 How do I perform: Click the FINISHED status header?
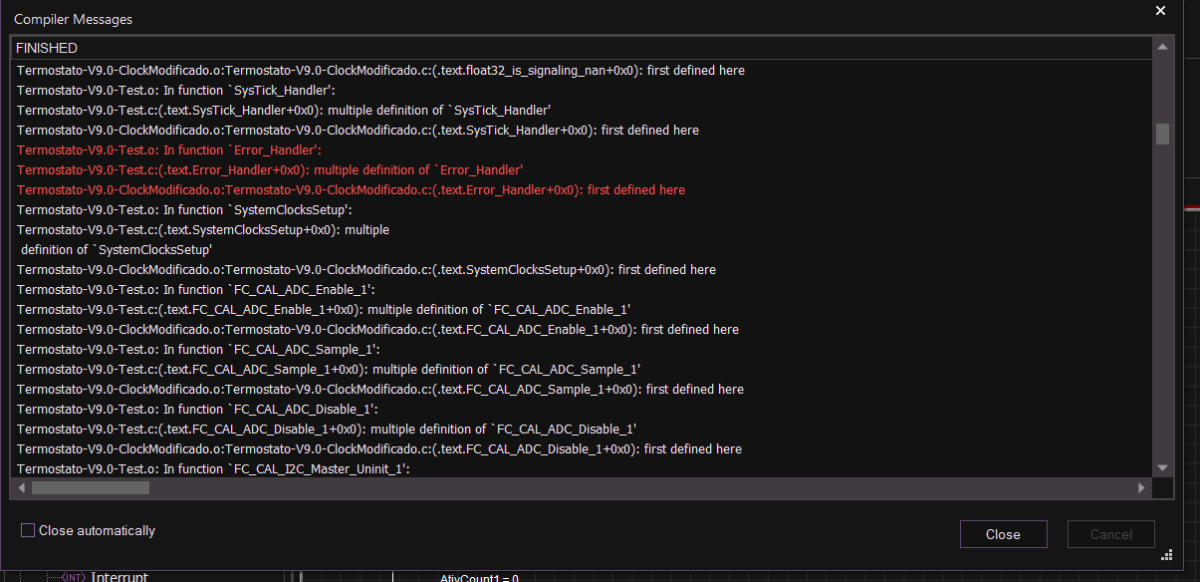[x=47, y=48]
